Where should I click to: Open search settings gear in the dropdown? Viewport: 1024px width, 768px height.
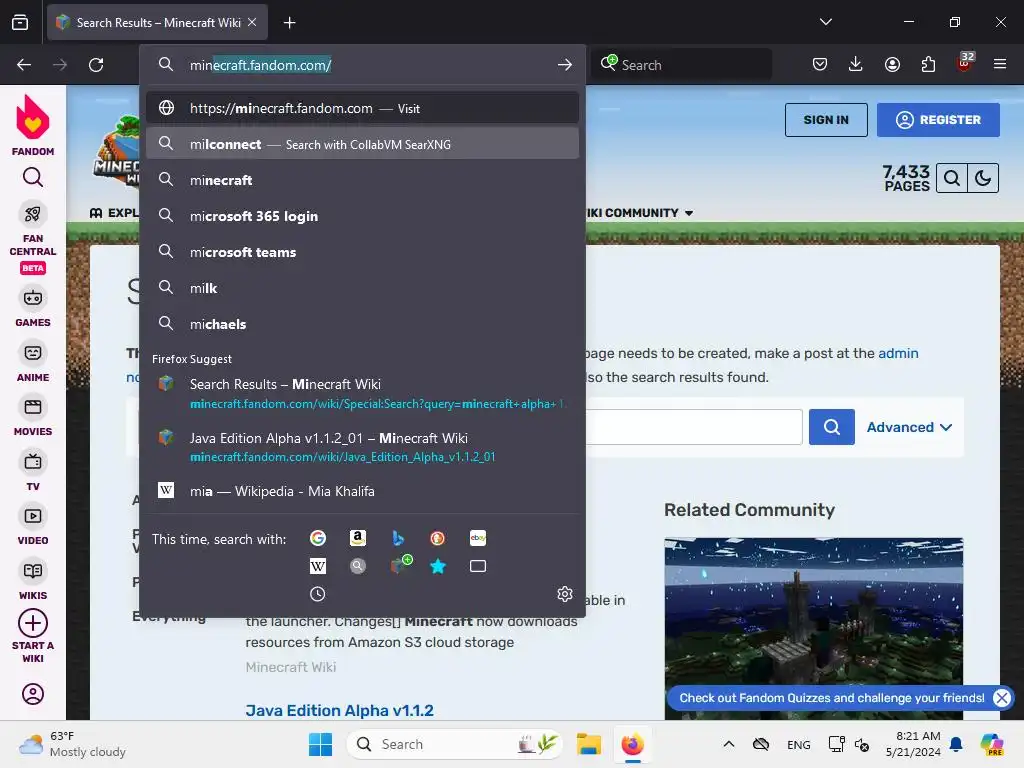[565, 594]
